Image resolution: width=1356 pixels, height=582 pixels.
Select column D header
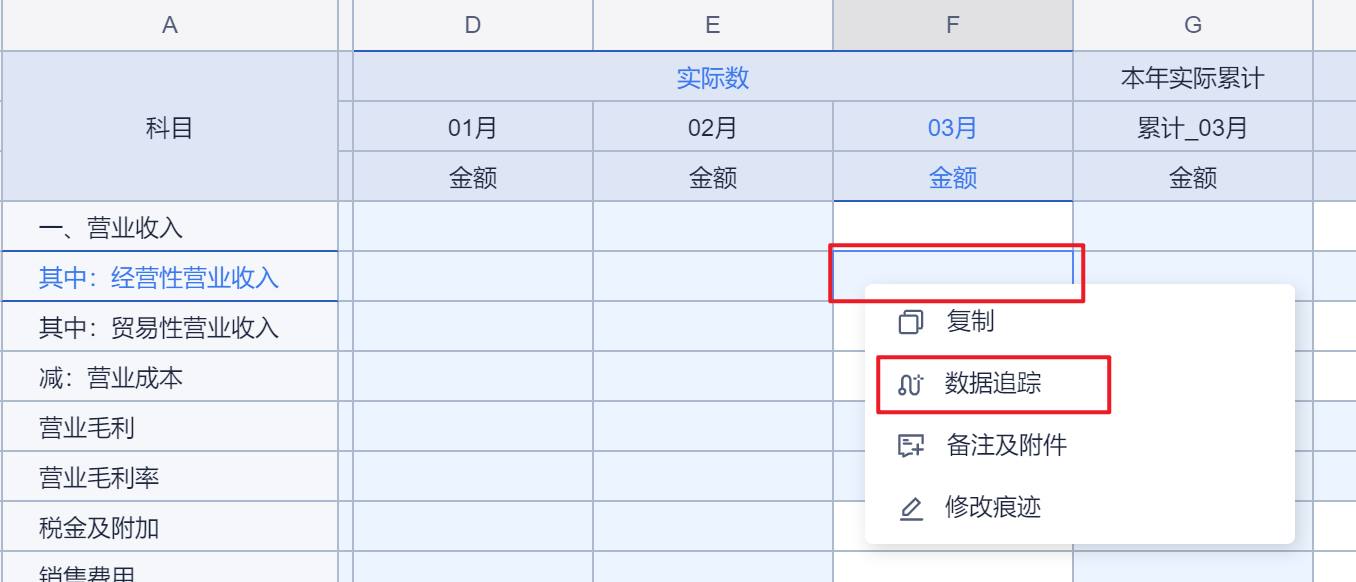[473, 25]
